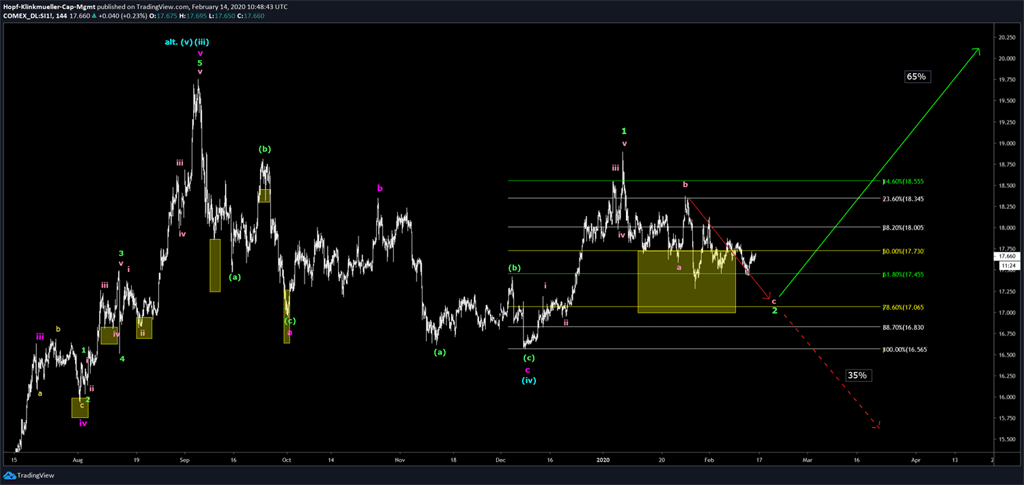Select the 65% probability label box
Viewport: 1024px width, 485px height.
coord(917,76)
